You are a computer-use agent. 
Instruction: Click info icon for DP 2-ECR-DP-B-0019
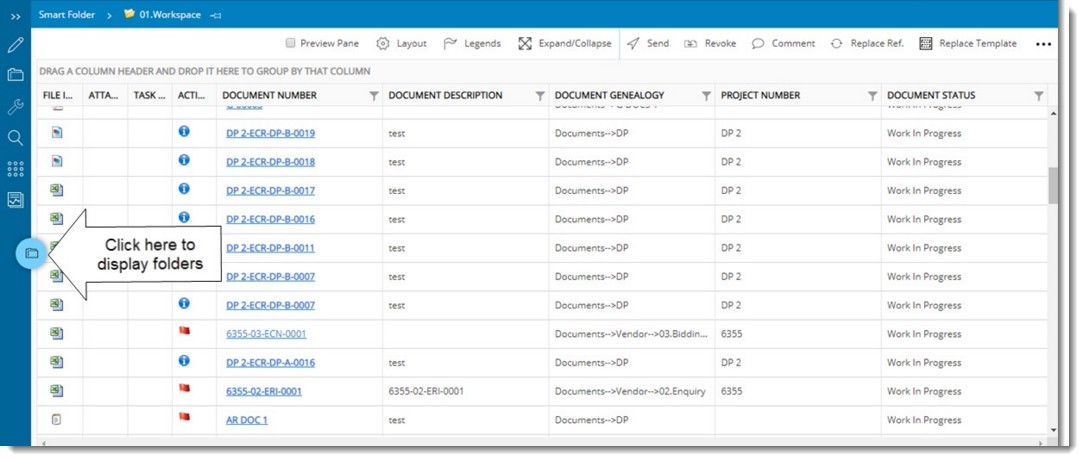(x=184, y=131)
